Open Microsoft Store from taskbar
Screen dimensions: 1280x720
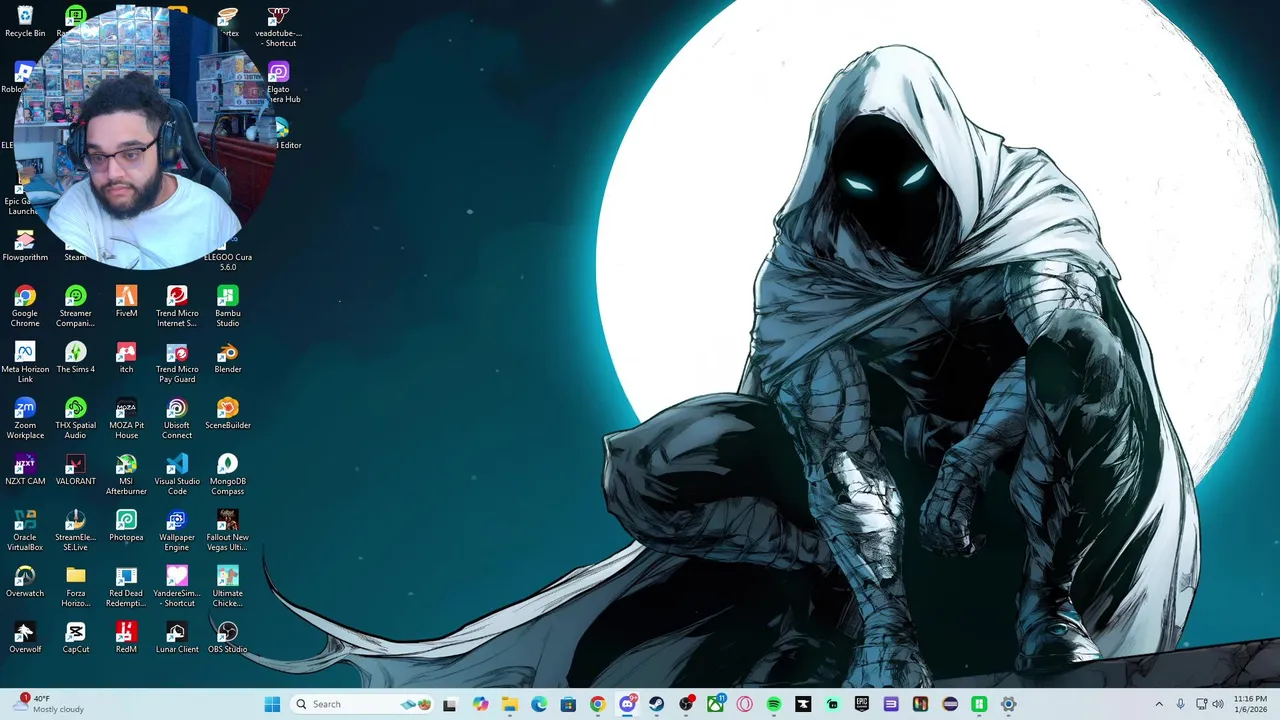pos(568,704)
